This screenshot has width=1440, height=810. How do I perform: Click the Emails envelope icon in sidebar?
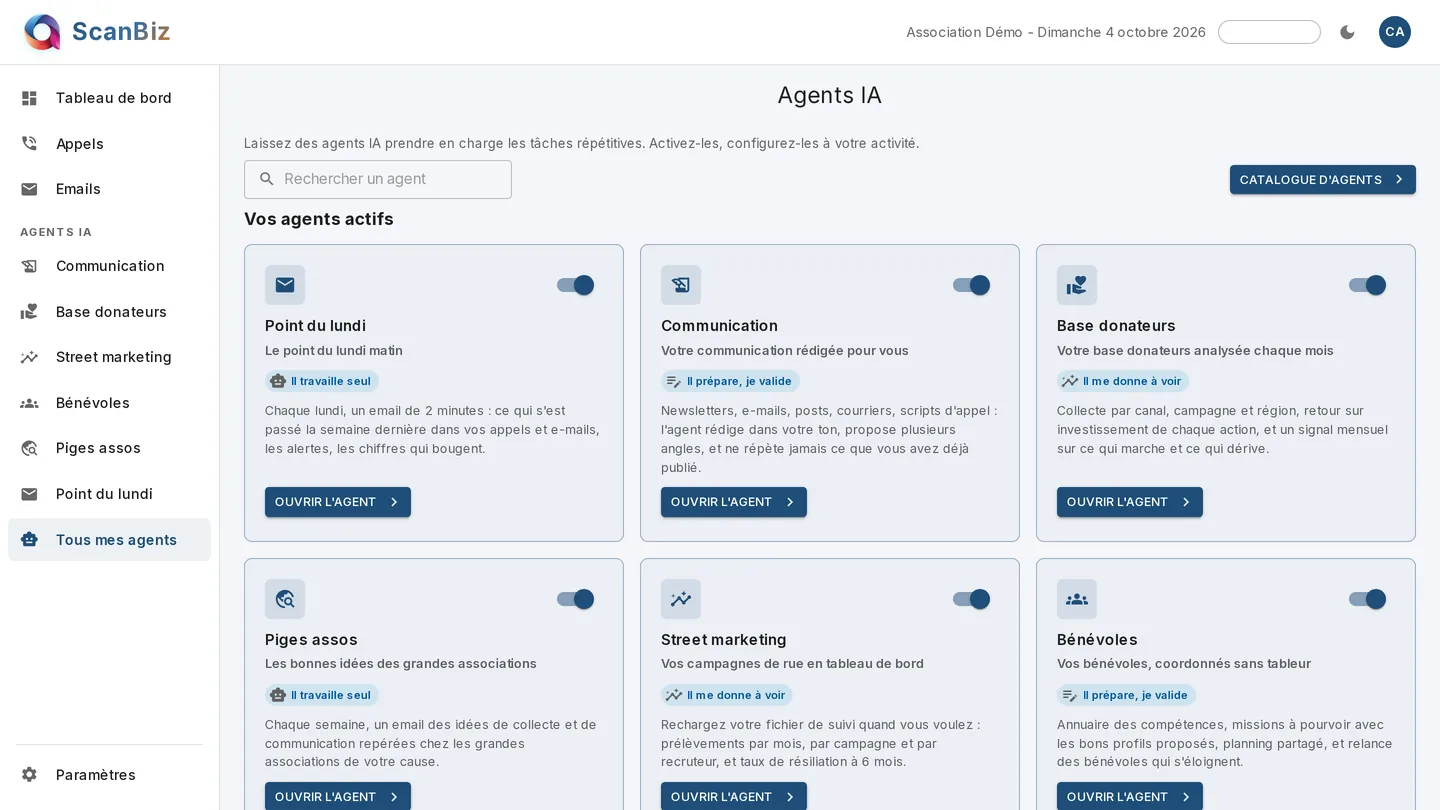tap(29, 189)
